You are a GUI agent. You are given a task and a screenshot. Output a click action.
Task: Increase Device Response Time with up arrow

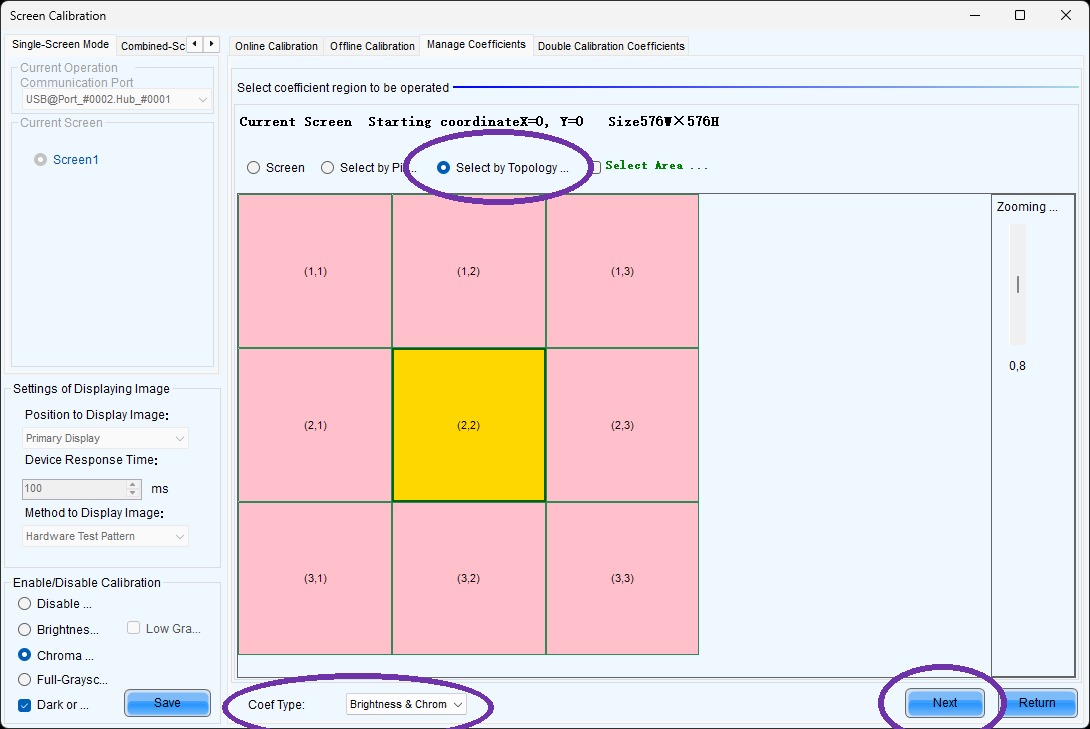coord(133,484)
